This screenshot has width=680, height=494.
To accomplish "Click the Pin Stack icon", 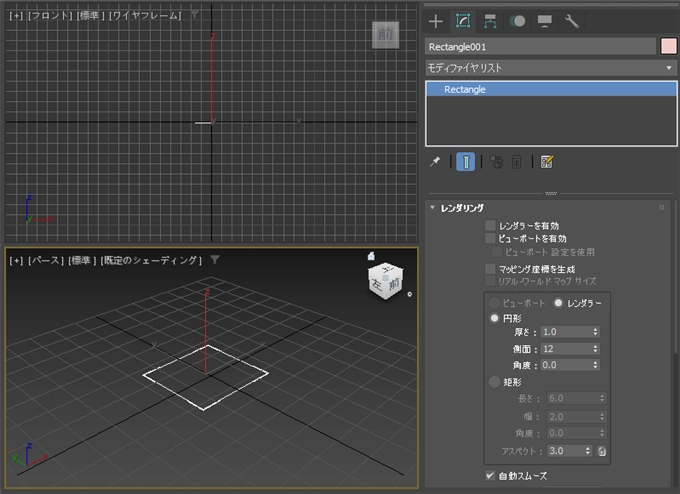I will tap(435, 162).
